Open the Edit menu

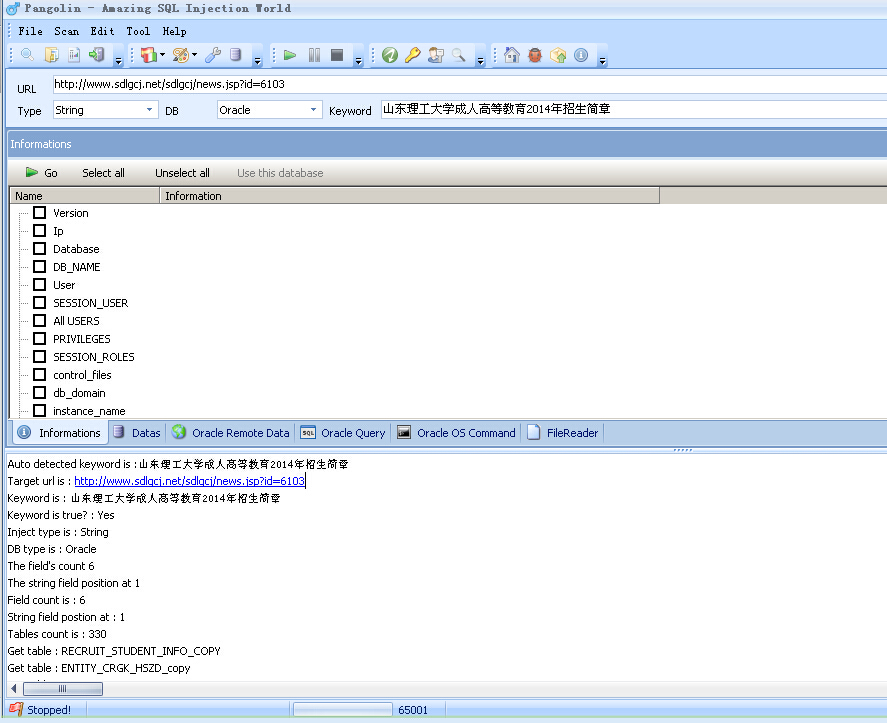pos(102,32)
